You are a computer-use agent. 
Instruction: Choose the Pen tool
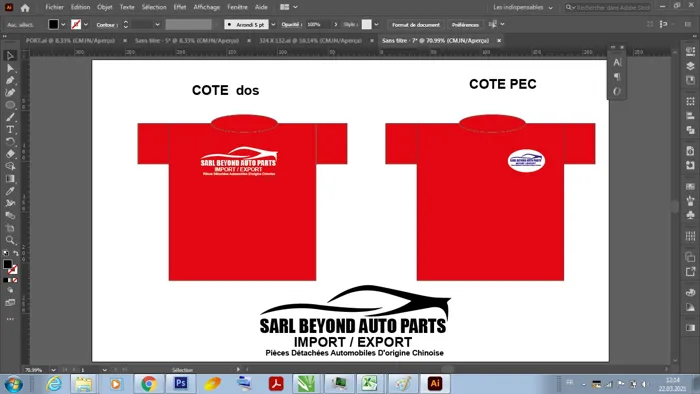click(x=10, y=80)
